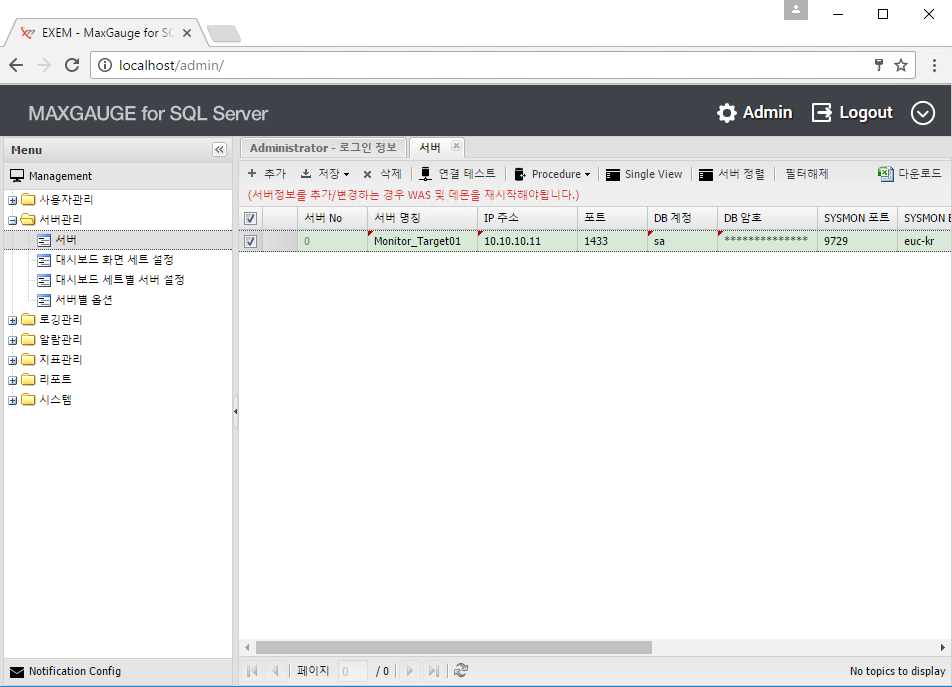Click the circled chevron in header
Screen dimensions: 952x687
(922, 113)
